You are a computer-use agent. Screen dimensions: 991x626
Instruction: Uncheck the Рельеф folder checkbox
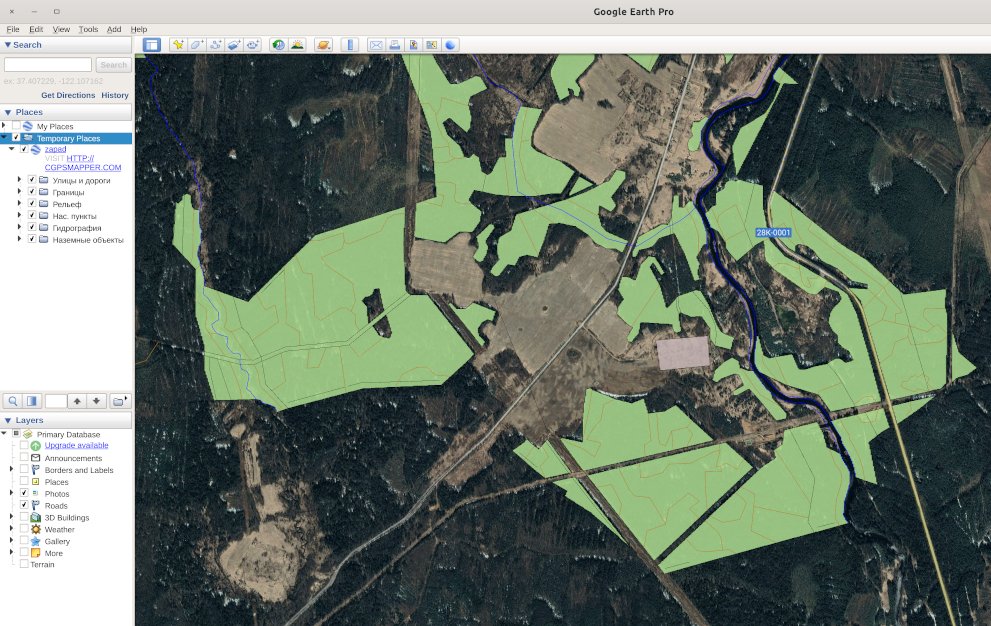pos(32,204)
